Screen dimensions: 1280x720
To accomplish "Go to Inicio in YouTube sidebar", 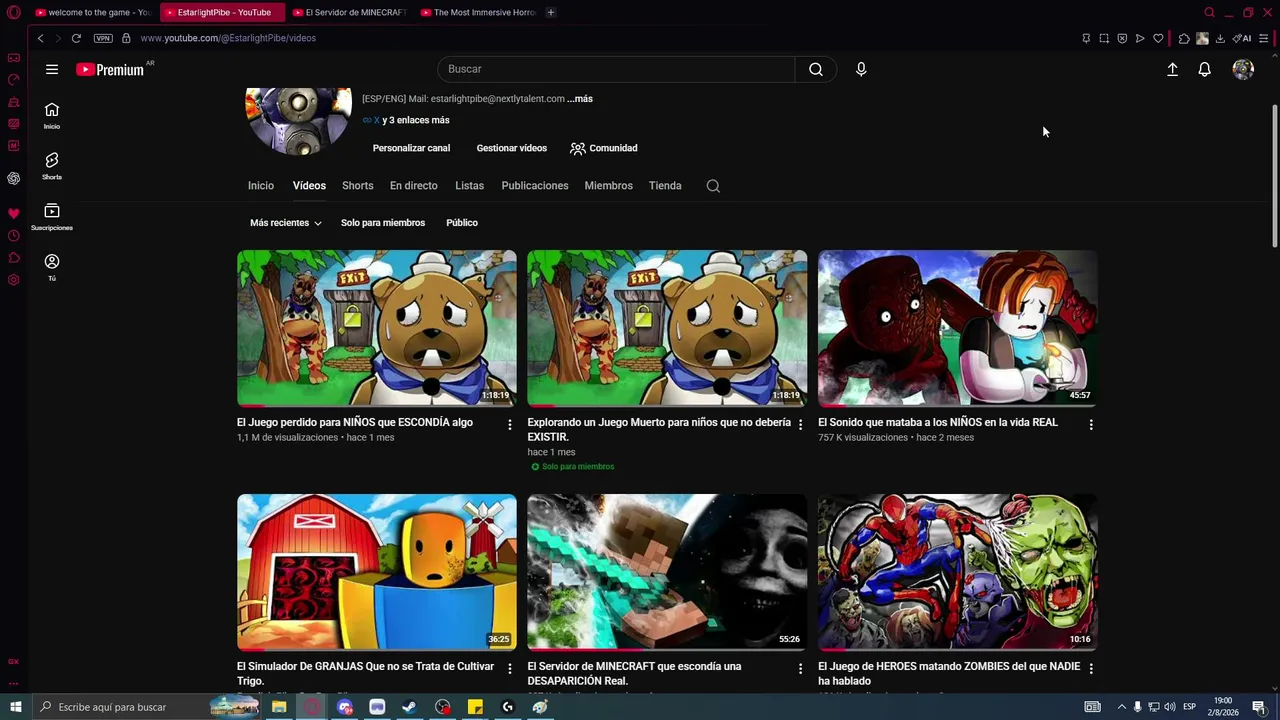I will [x=52, y=115].
